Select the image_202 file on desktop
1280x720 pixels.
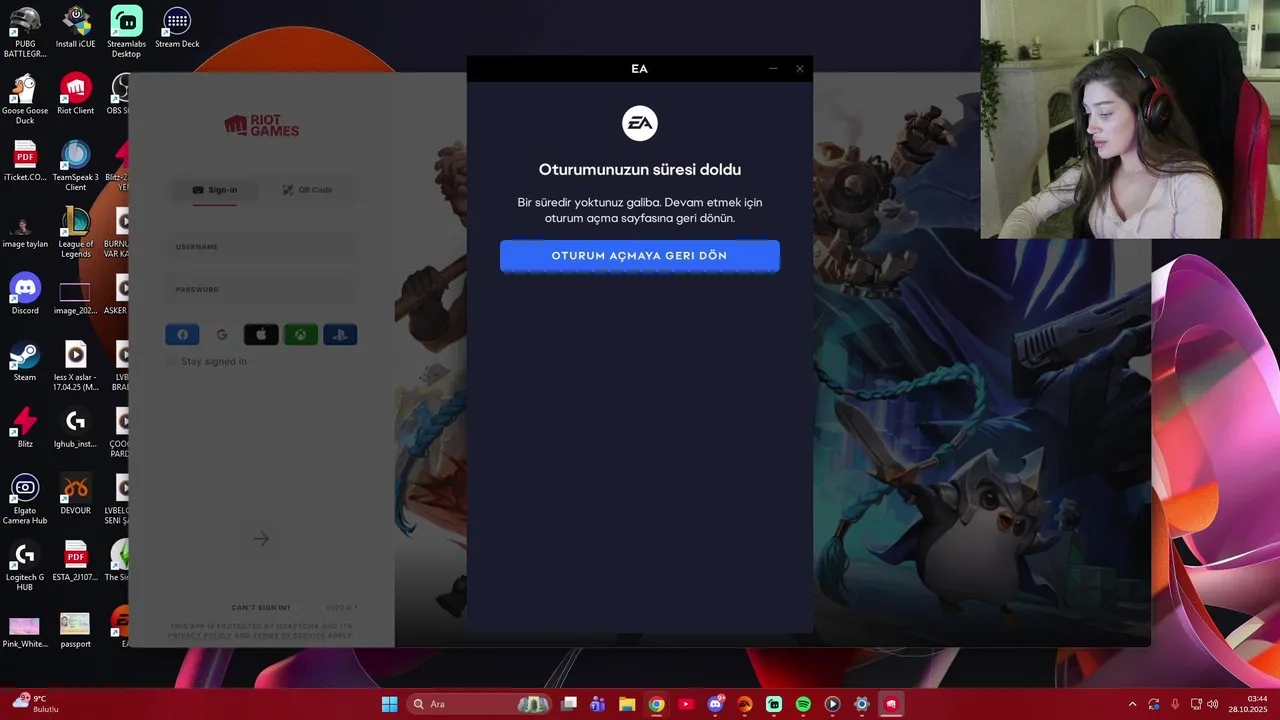click(75, 297)
